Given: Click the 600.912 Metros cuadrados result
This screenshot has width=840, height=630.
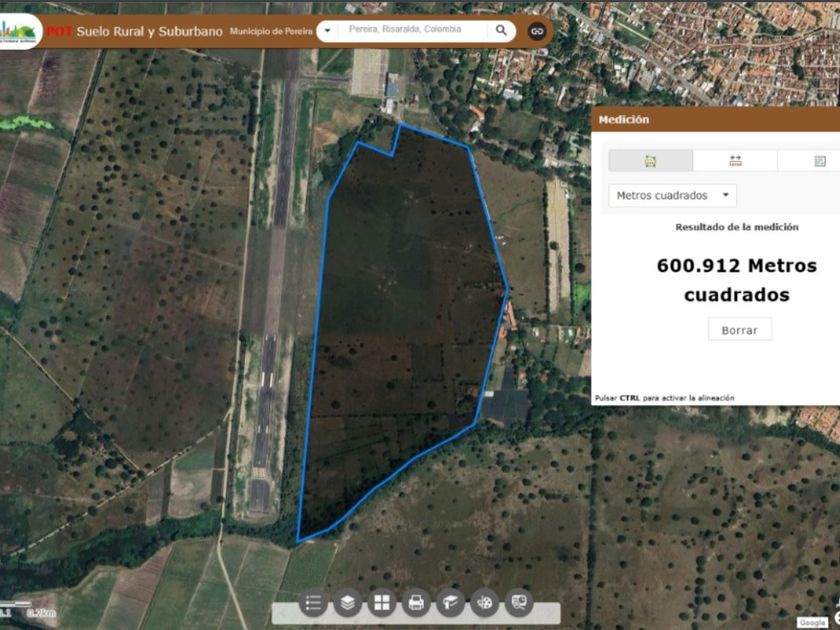Looking at the screenshot, I should [x=737, y=280].
